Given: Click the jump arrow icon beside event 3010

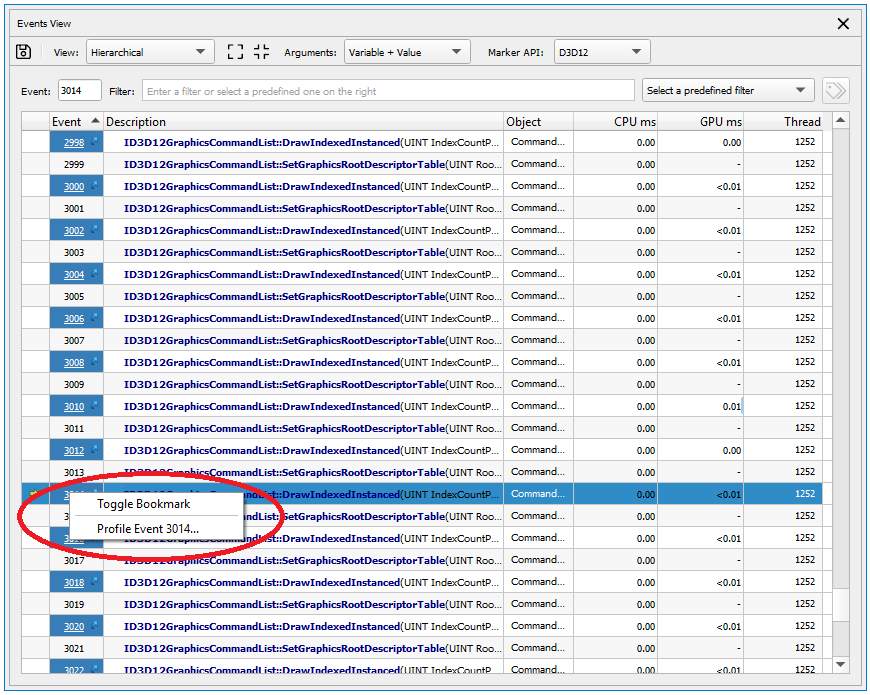Looking at the screenshot, I should 94,407.
